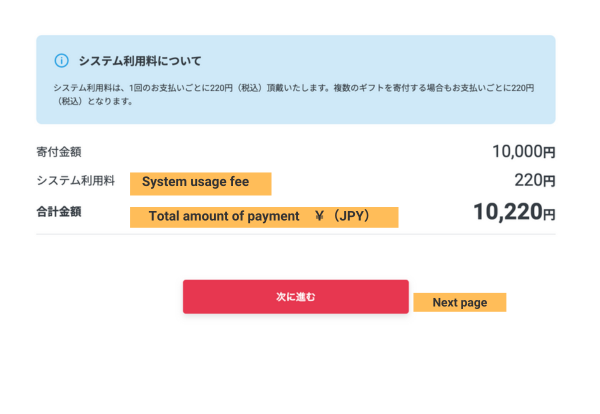The image size is (600, 414).
Task: Click the 寄付金額 label
Action: (x=58, y=152)
